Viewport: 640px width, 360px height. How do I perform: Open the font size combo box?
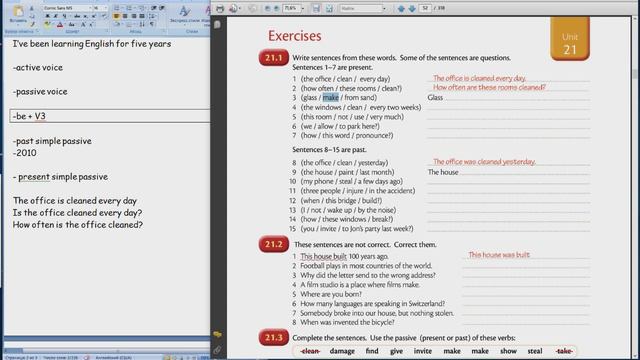pyautogui.click(x=100, y=8)
